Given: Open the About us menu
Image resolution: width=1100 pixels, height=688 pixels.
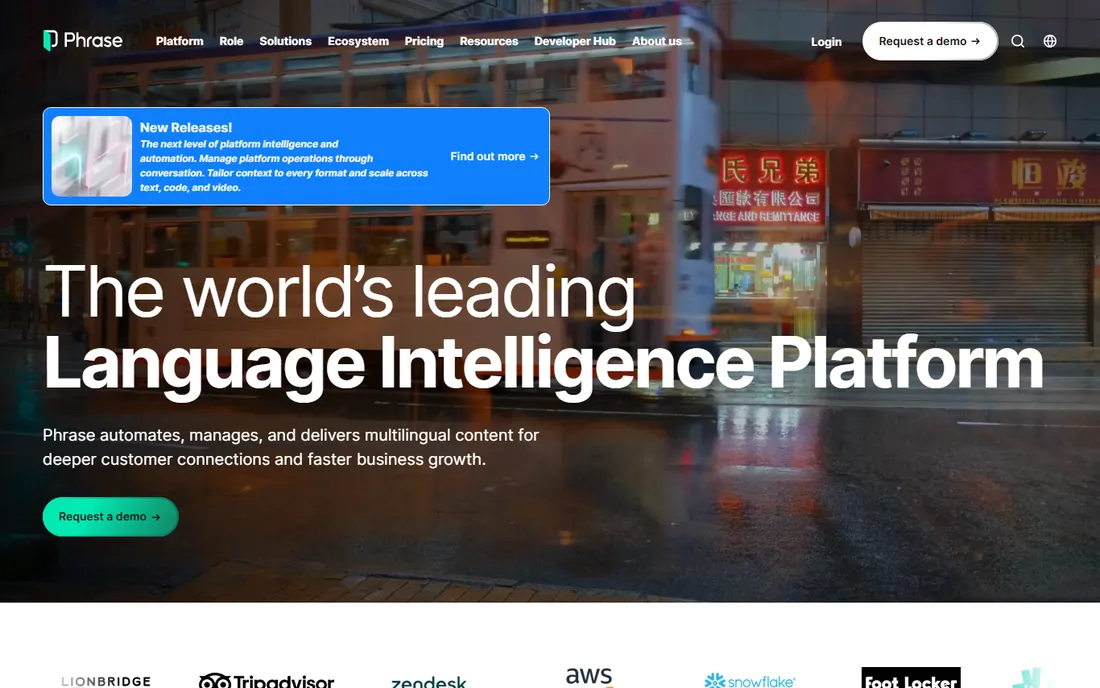Looking at the screenshot, I should click(x=657, y=41).
